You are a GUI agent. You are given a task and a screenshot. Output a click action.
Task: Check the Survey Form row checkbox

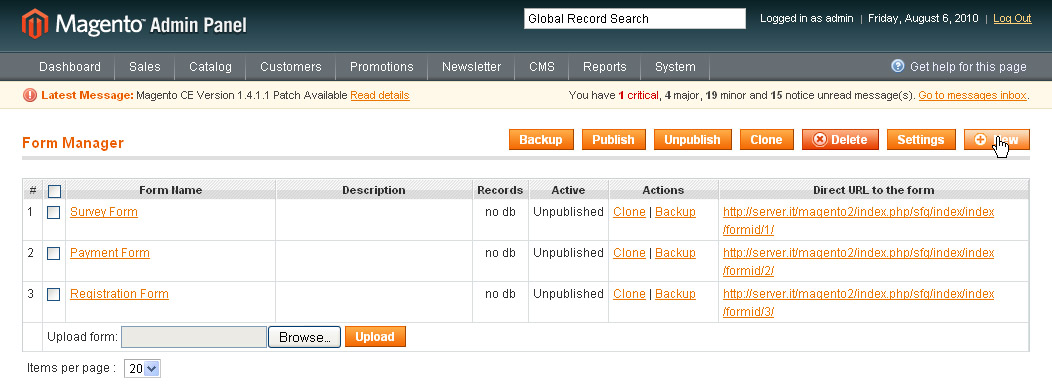tap(54, 212)
